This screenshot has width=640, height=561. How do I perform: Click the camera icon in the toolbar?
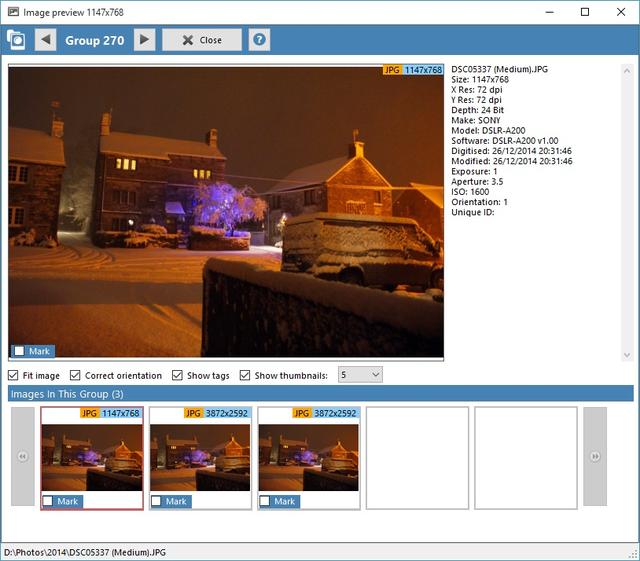(16, 40)
